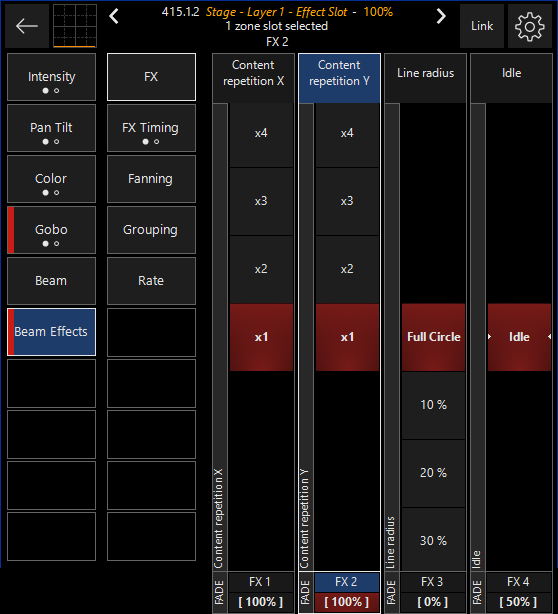Select the Grouping button
The image size is (558, 614).
(x=151, y=230)
